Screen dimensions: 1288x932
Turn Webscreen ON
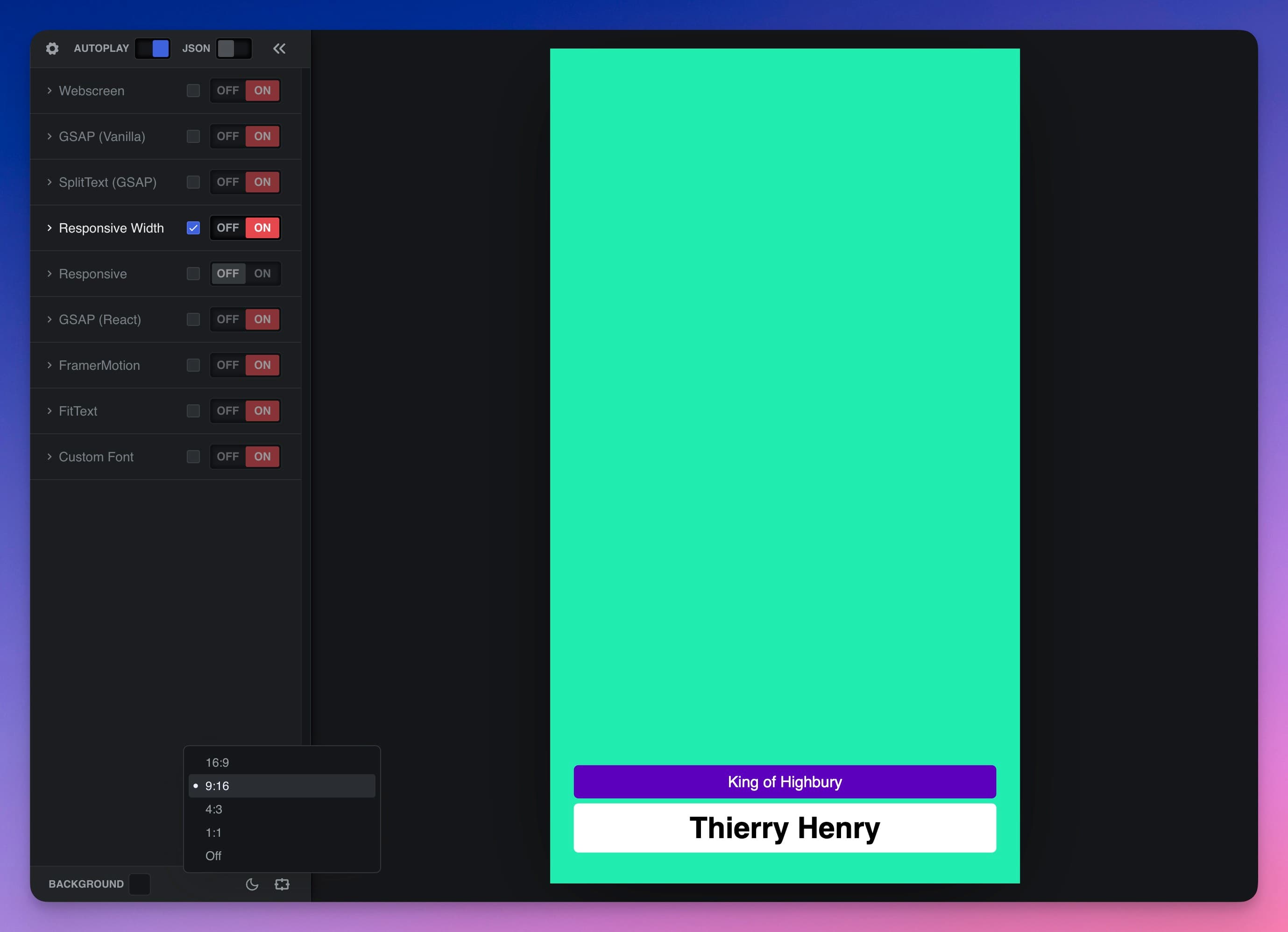262,90
